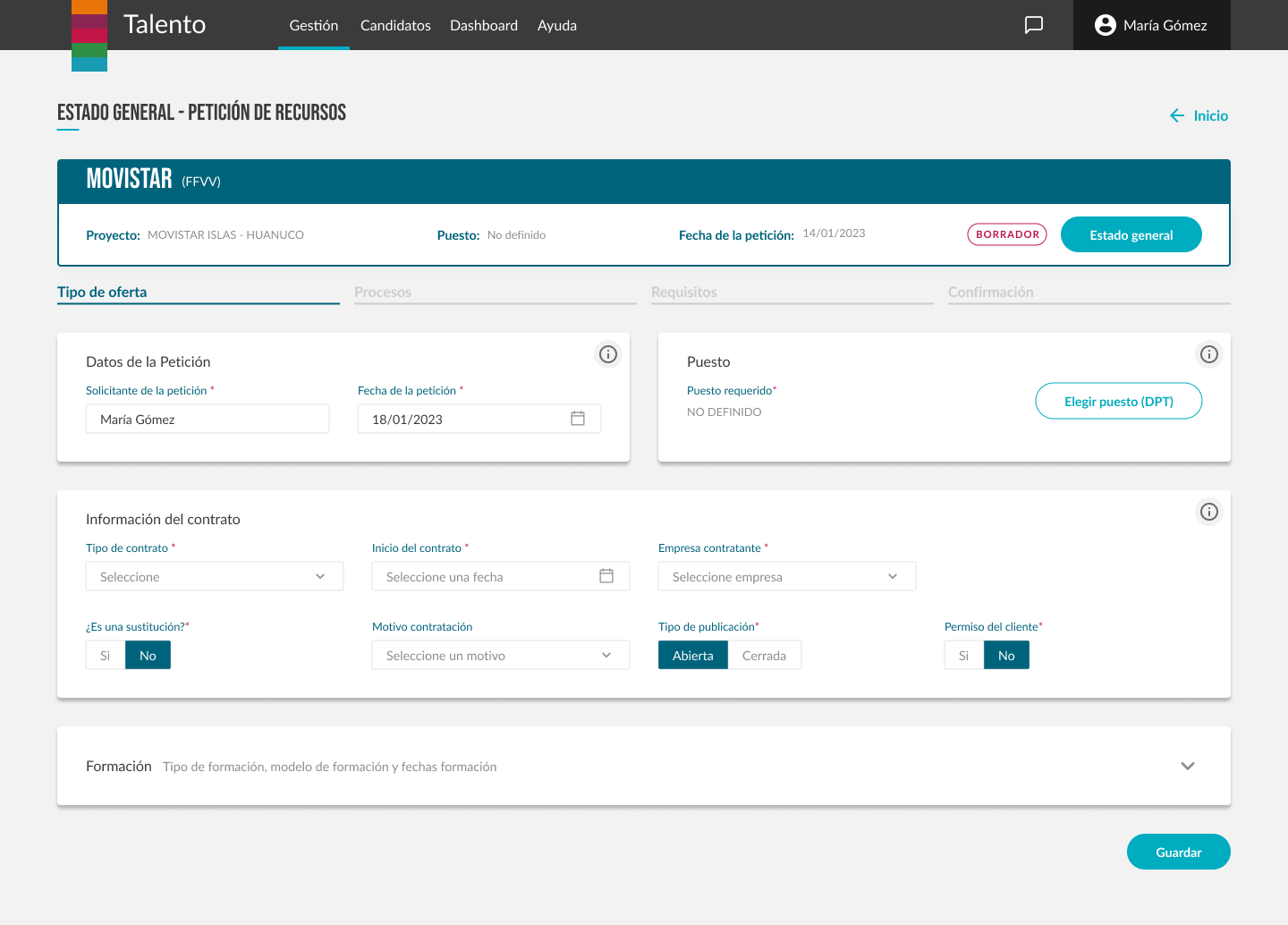Open info icon in Datos de la Petición

tap(608, 354)
